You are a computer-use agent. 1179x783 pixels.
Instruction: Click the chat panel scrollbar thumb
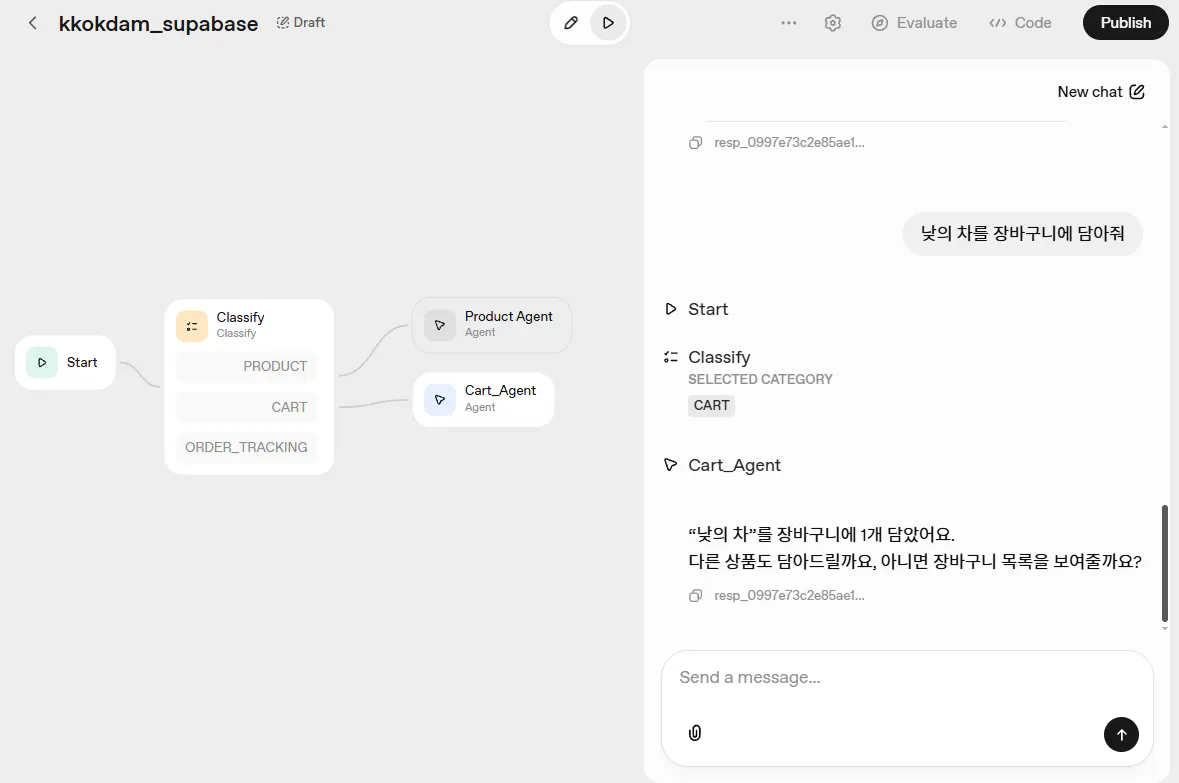(1165, 563)
